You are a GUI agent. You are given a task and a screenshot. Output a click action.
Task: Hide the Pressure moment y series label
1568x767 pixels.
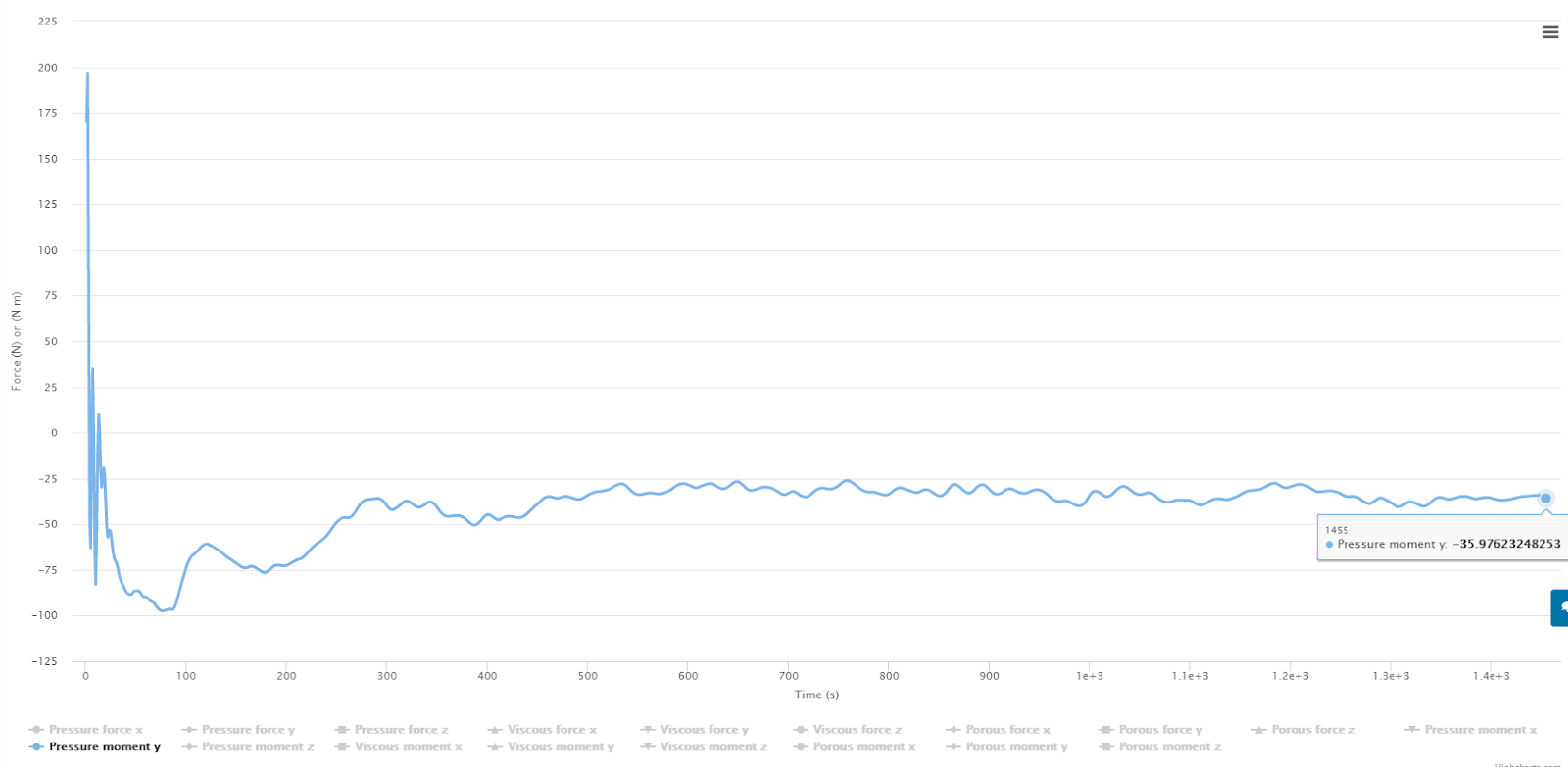pos(105,746)
